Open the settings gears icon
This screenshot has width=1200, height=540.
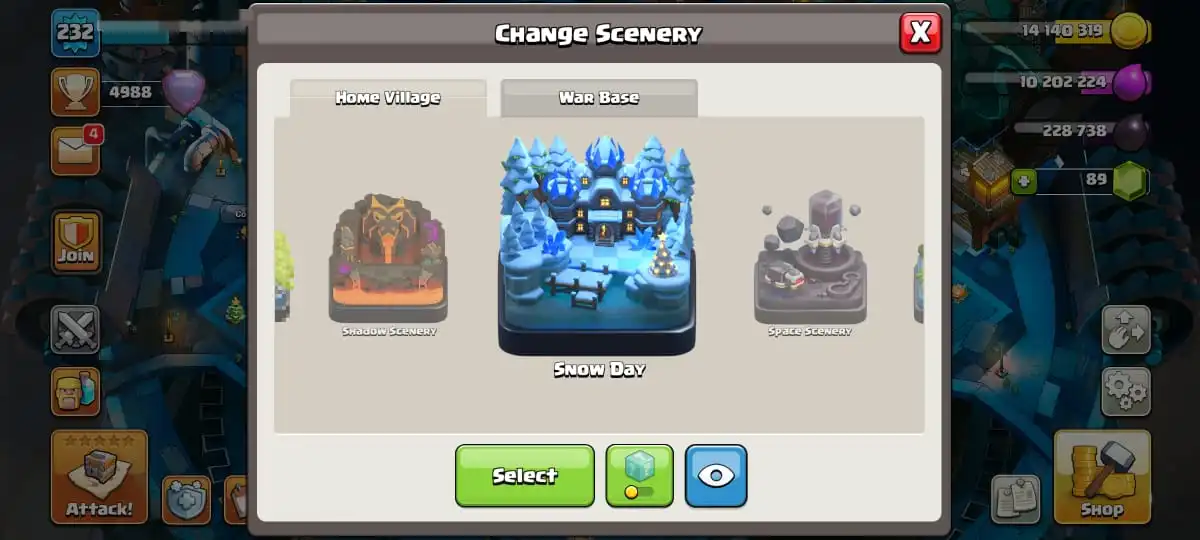(1126, 391)
